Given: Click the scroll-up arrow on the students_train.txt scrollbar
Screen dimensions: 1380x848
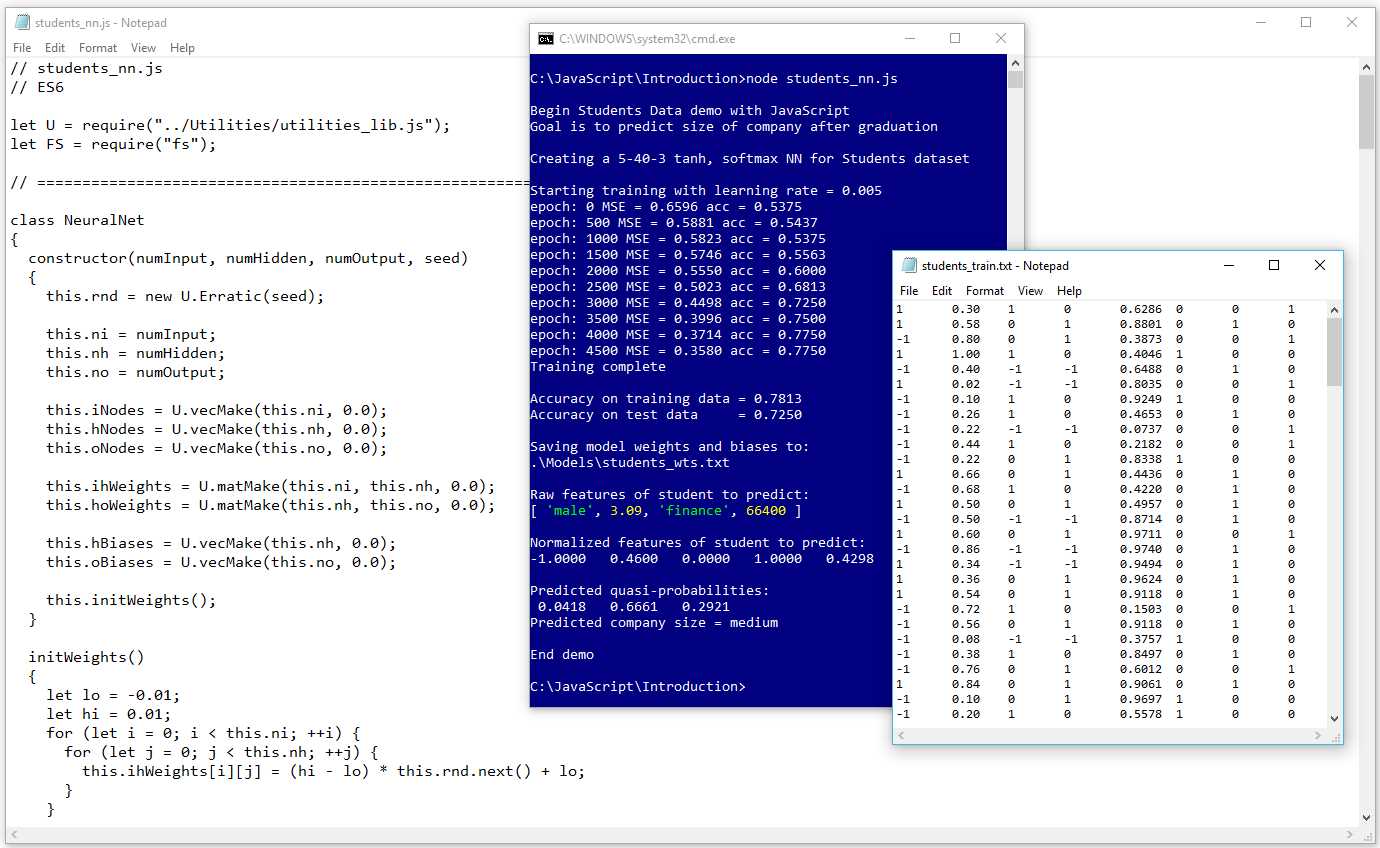Looking at the screenshot, I should (1334, 308).
